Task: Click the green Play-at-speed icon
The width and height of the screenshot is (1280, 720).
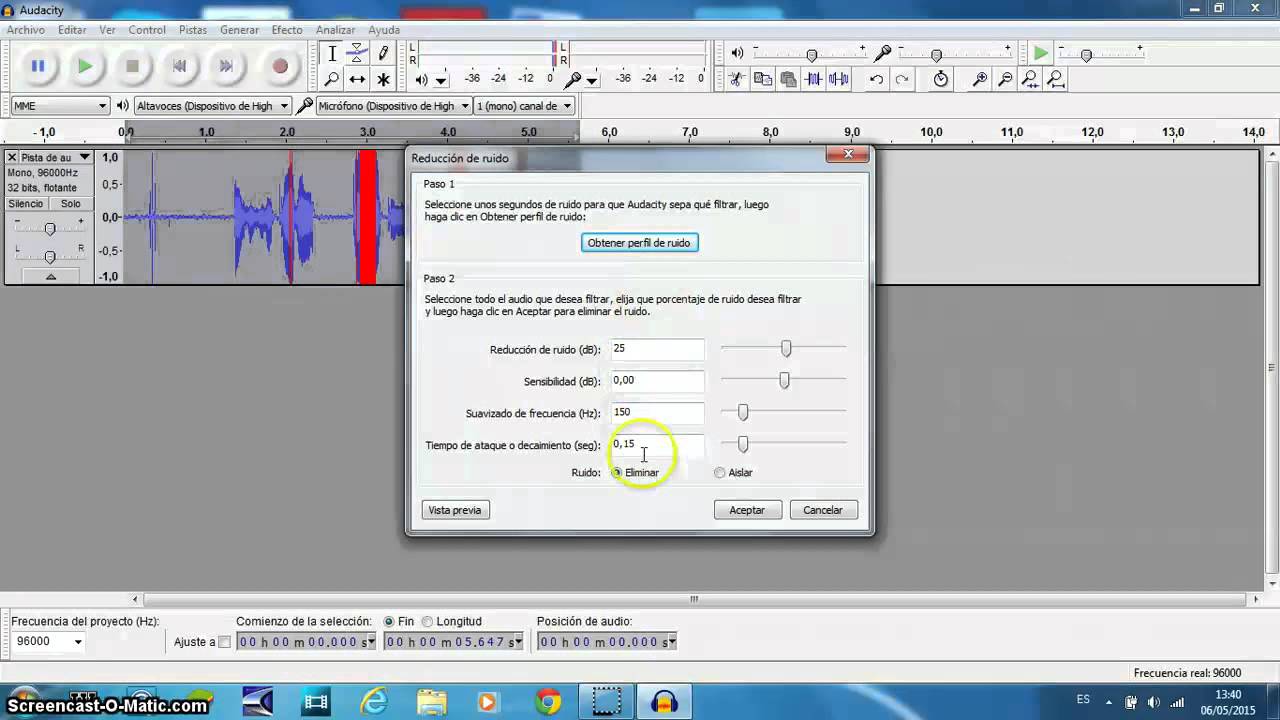Action: tap(1041, 54)
